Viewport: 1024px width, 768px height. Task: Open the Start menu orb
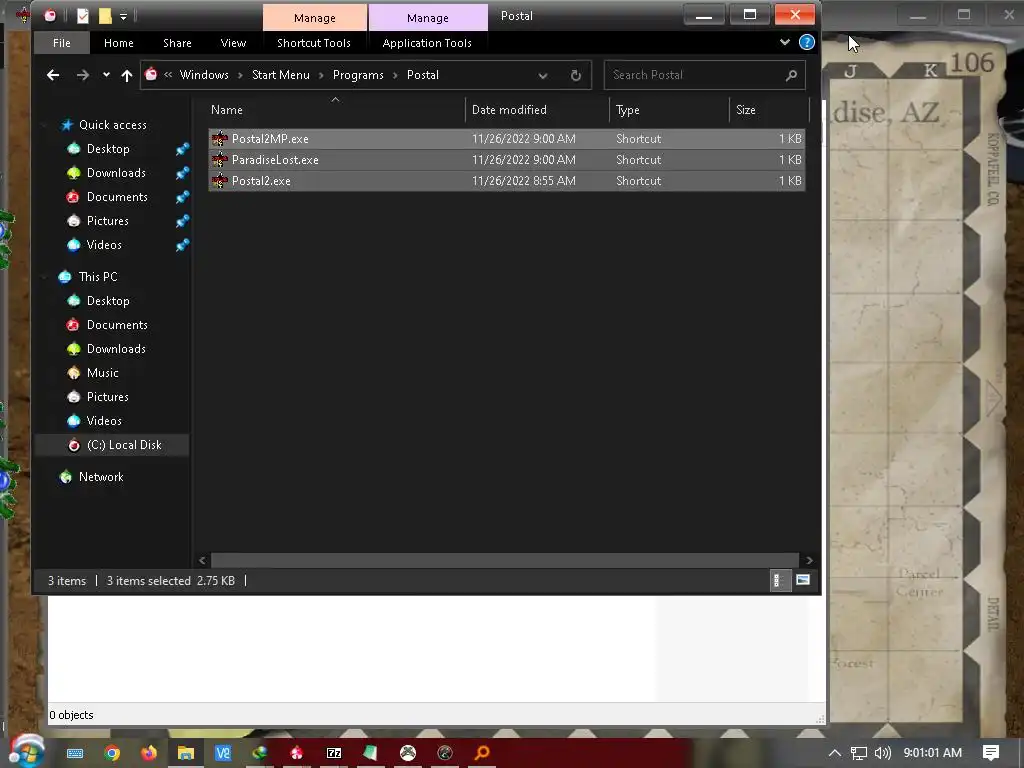pos(26,751)
